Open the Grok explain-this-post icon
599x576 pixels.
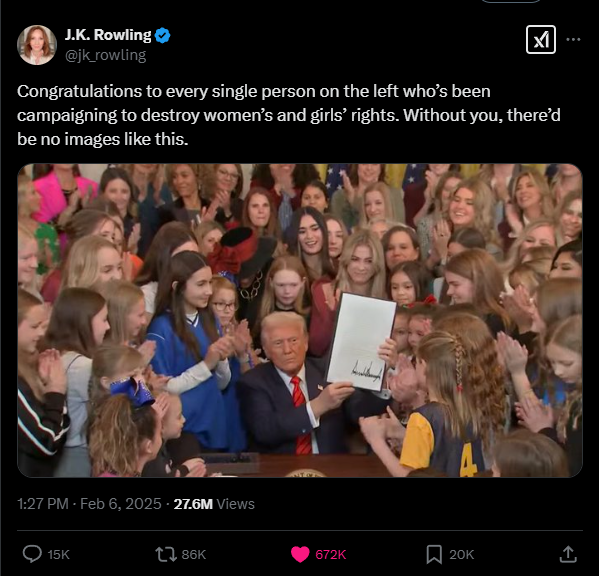pos(541,40)
